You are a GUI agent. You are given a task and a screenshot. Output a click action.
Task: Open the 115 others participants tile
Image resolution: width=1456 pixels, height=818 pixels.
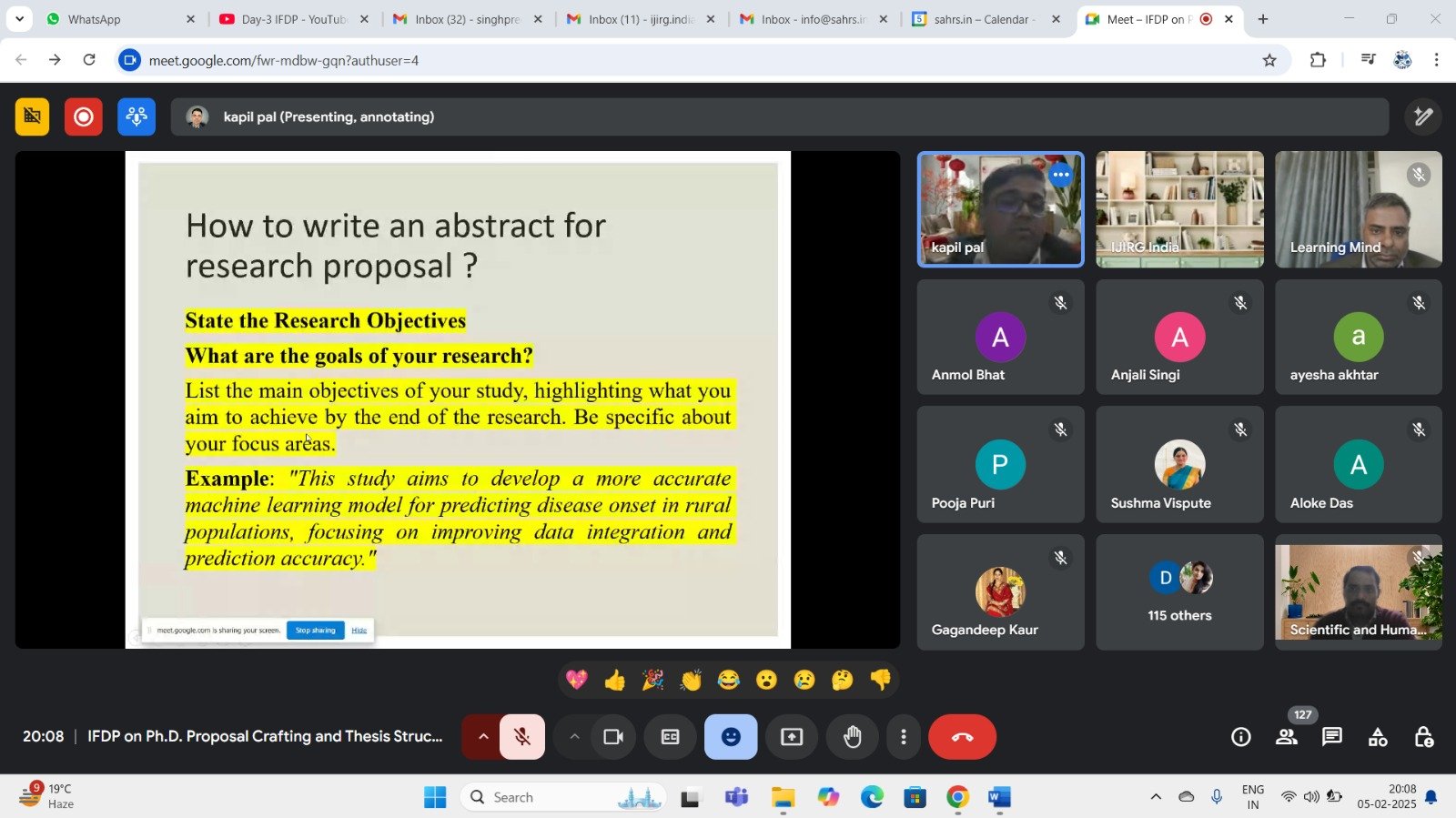click(x=1179, y=592)
